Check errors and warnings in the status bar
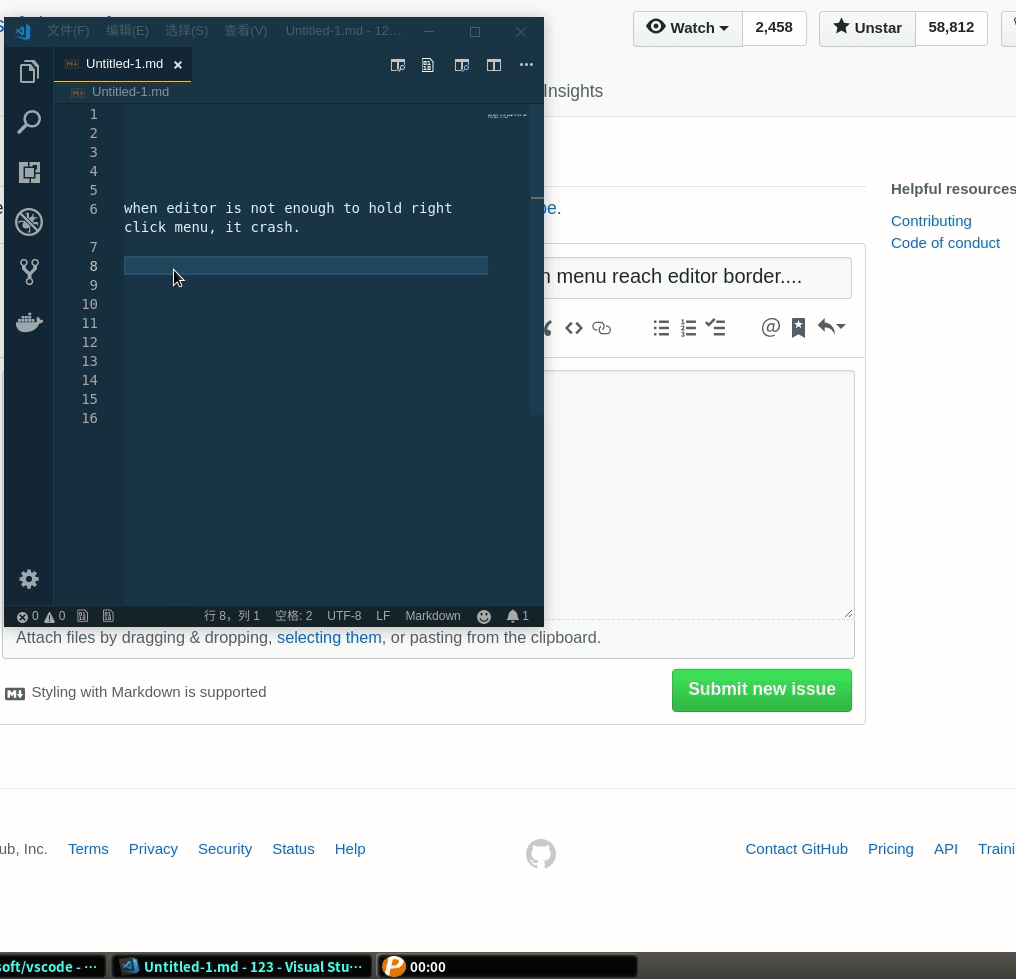The height and width of the screenshot is (979, 1016). tap(41, 616)
